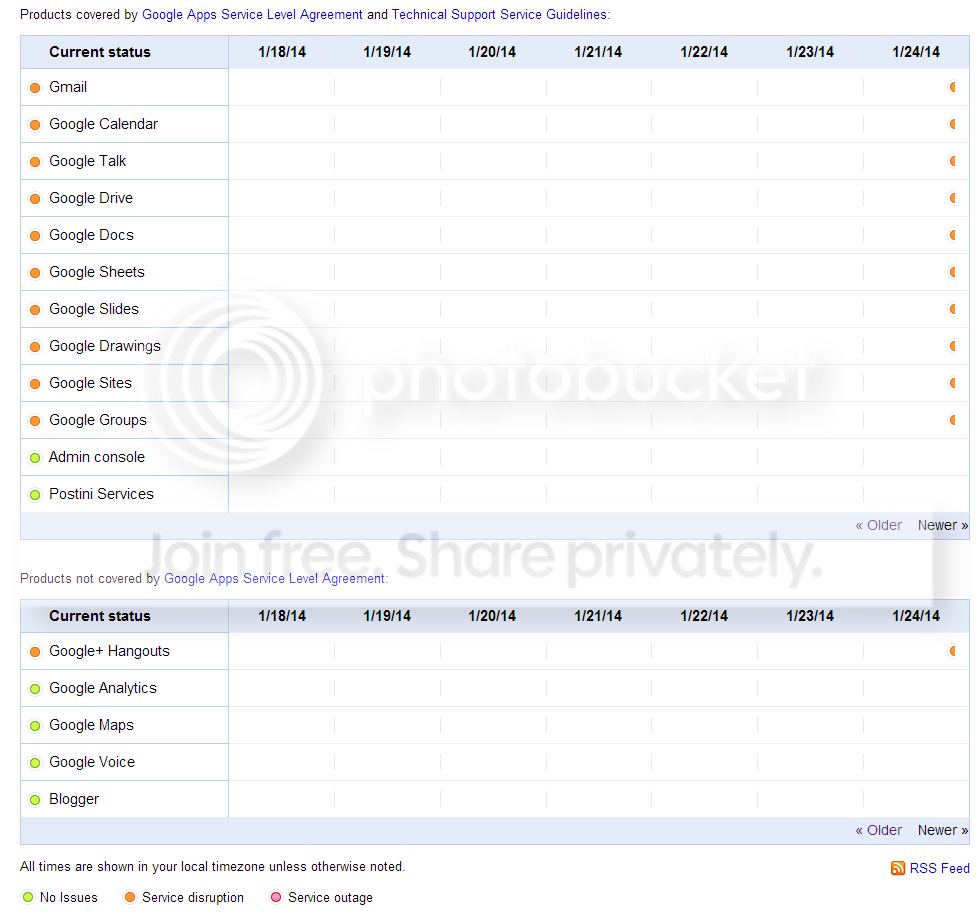Click the orange status dot beside Google Slides
The image size is (980, 919).
[x=35, y=309]
